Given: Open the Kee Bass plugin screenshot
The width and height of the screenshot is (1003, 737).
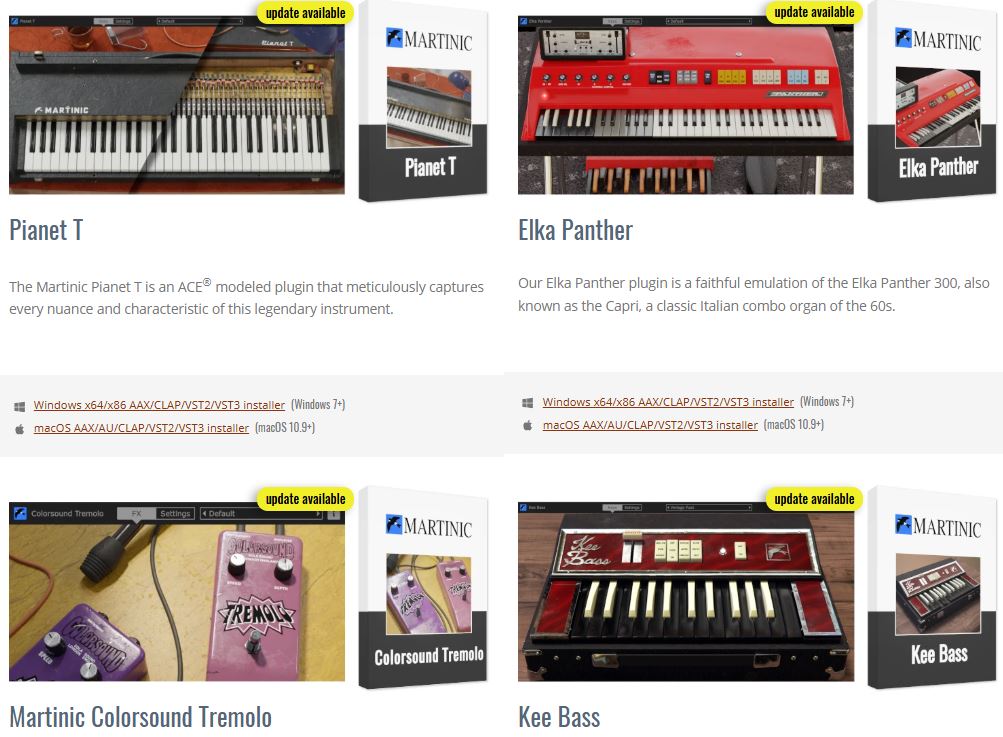Looking at the screenshot, I should click(686, 592).
